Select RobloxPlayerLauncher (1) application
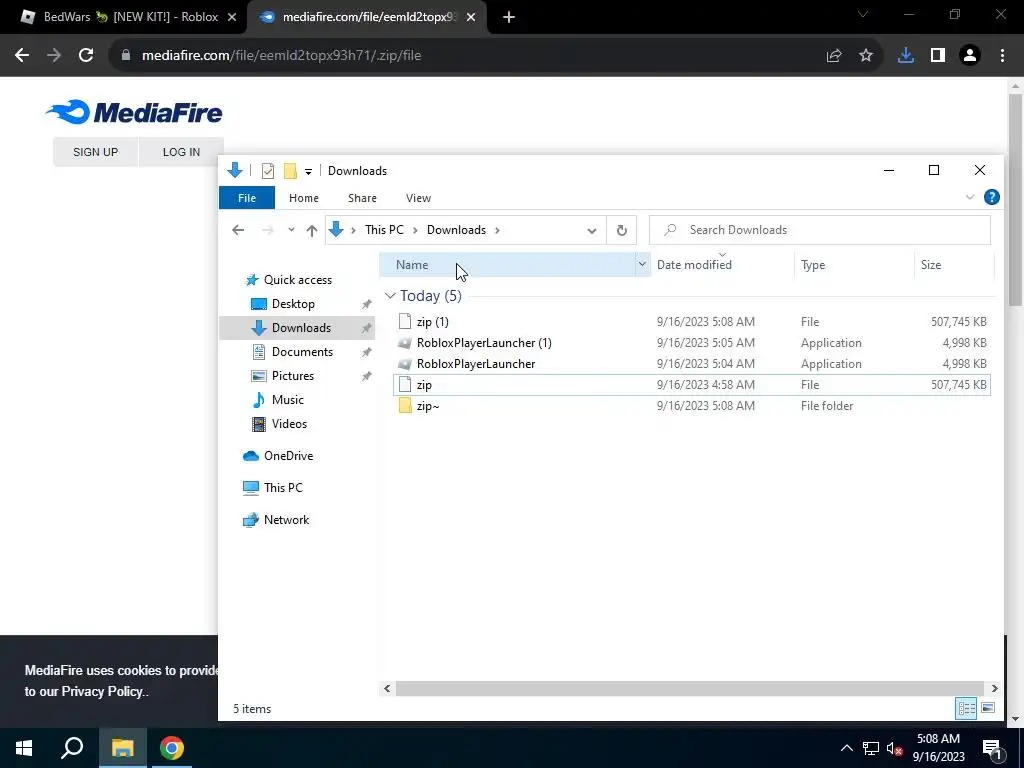The height and width of the screenshot is (768, 1024). coord(692,343)
